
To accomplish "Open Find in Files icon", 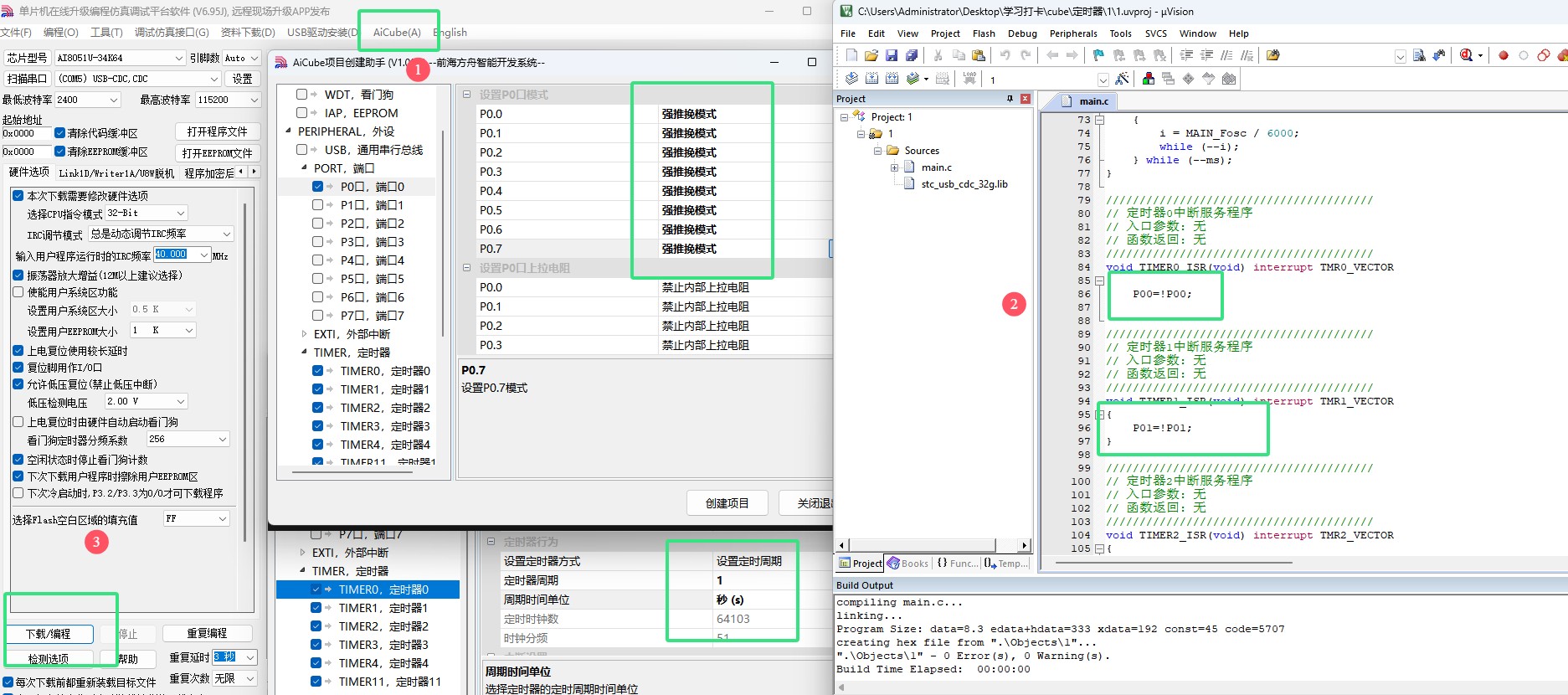I will (x=1273, y=55).
